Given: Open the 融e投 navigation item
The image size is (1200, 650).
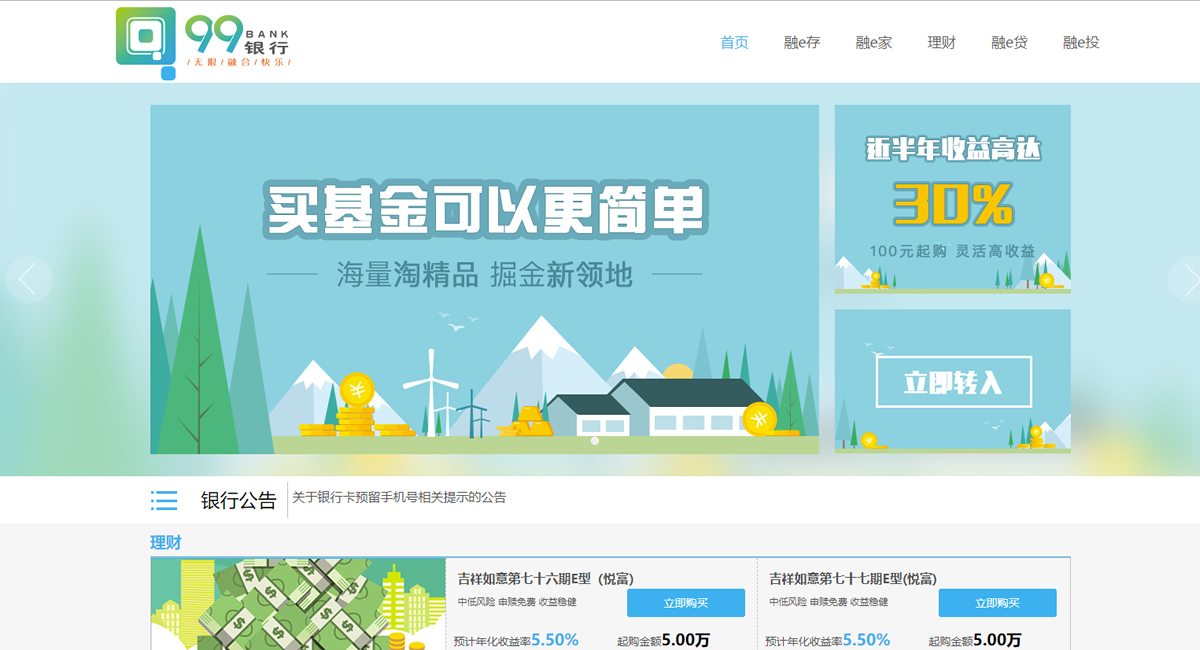Looking at the screenshot, I should coord(1081,42).
